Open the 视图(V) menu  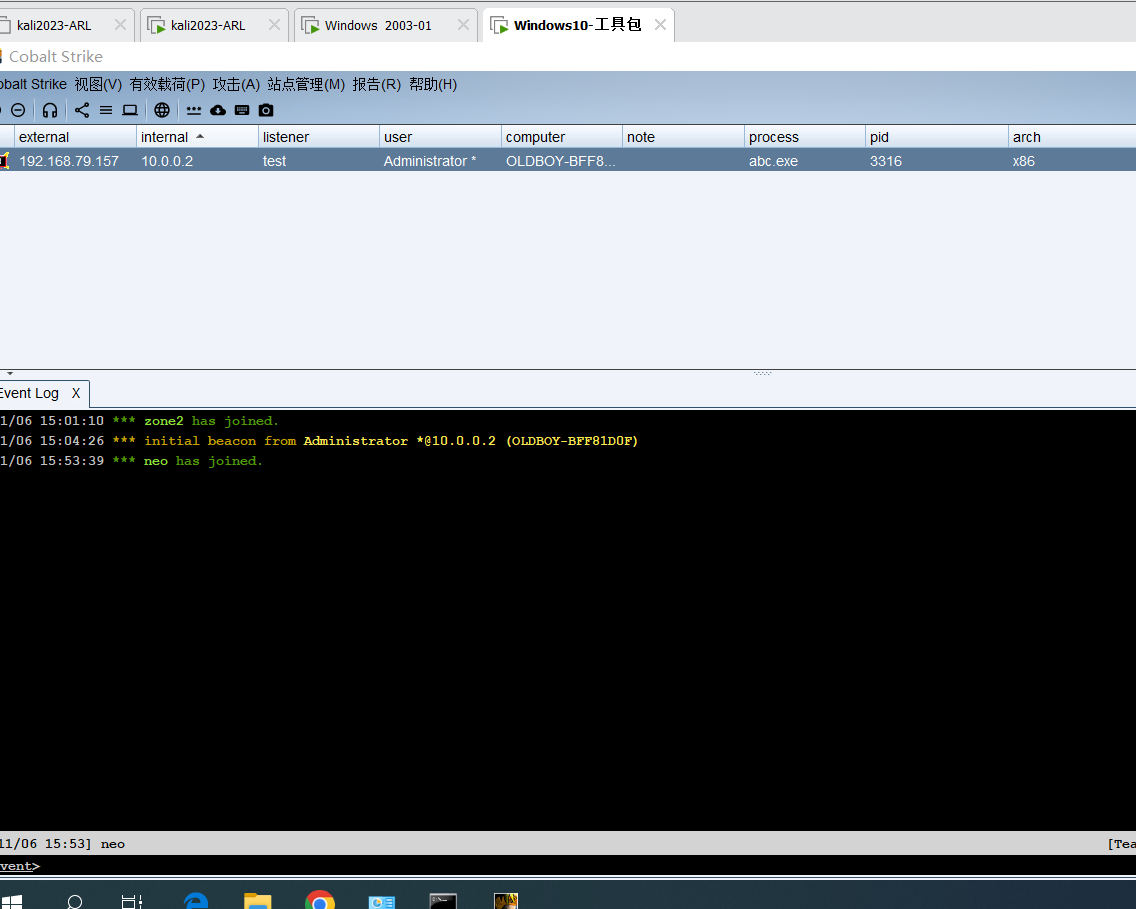pos(98,85)
